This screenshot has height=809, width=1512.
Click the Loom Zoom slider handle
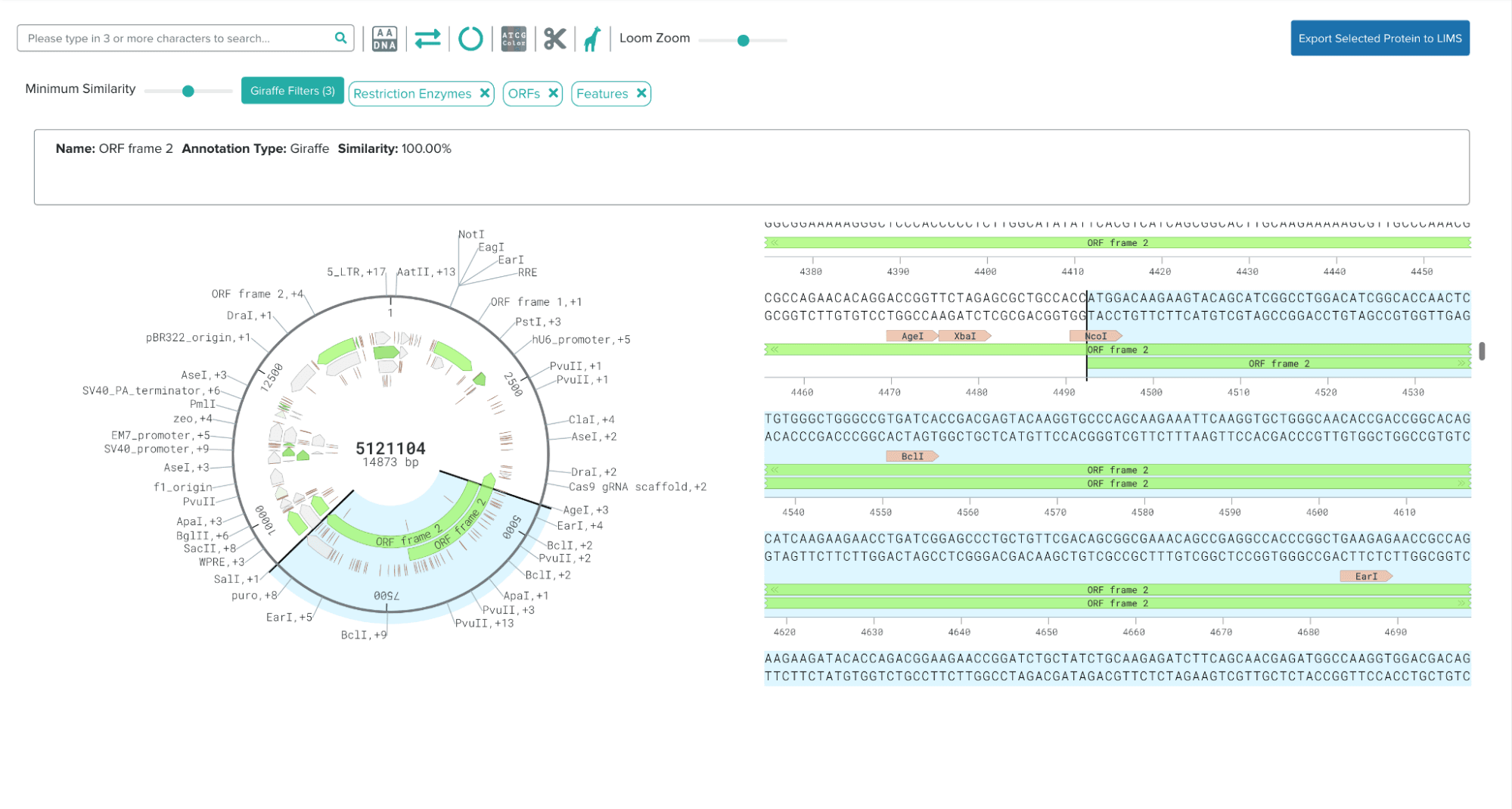point(743,40)
